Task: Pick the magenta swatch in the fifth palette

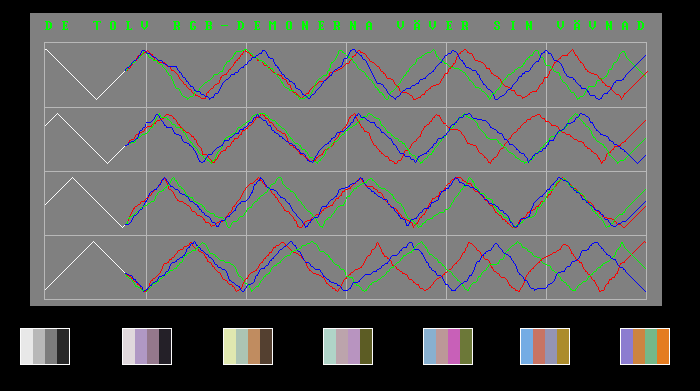Action: tap(454, 346)
